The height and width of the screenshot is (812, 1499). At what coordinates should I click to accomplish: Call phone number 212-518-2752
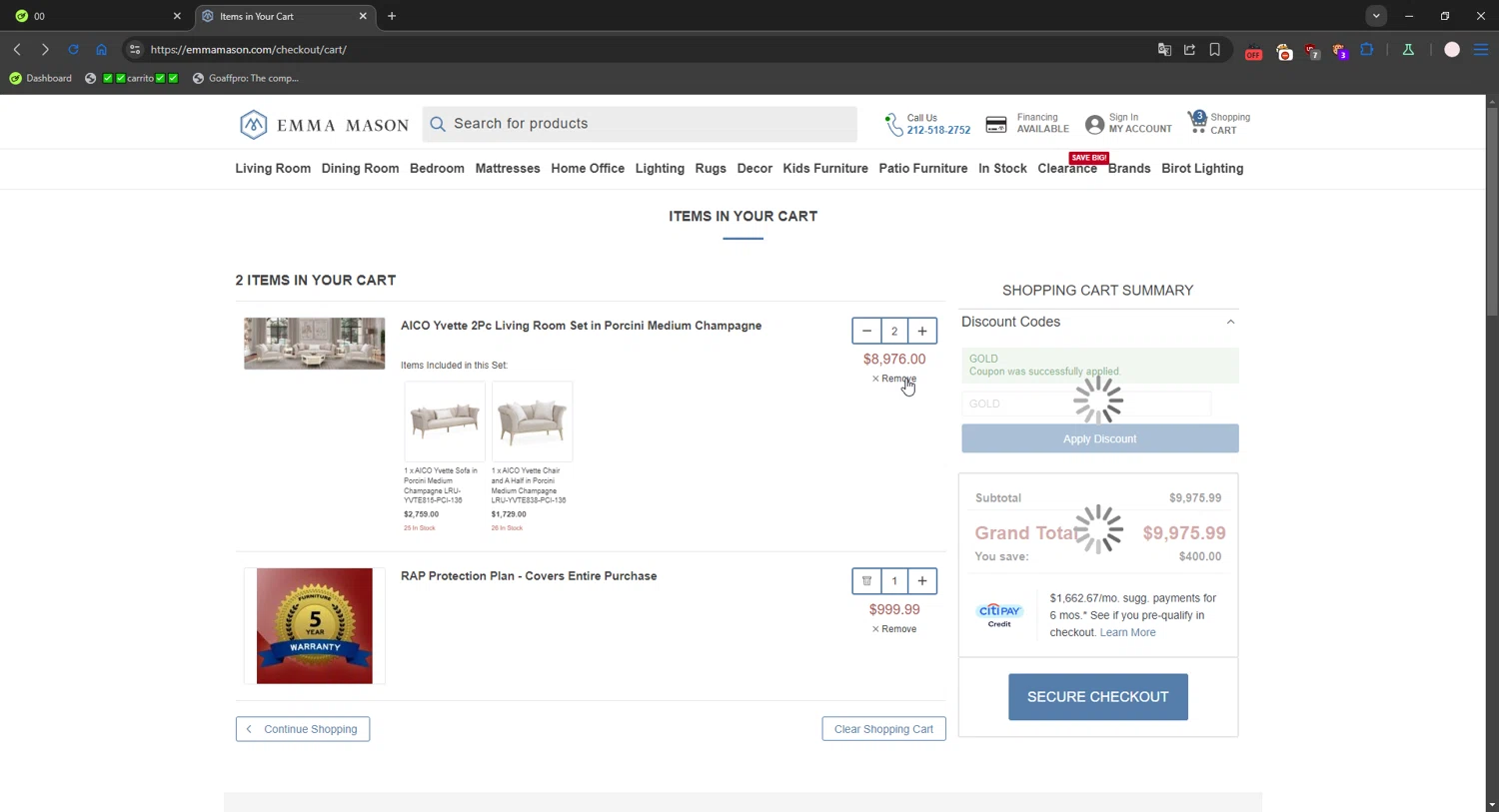[x=938, y=130]
